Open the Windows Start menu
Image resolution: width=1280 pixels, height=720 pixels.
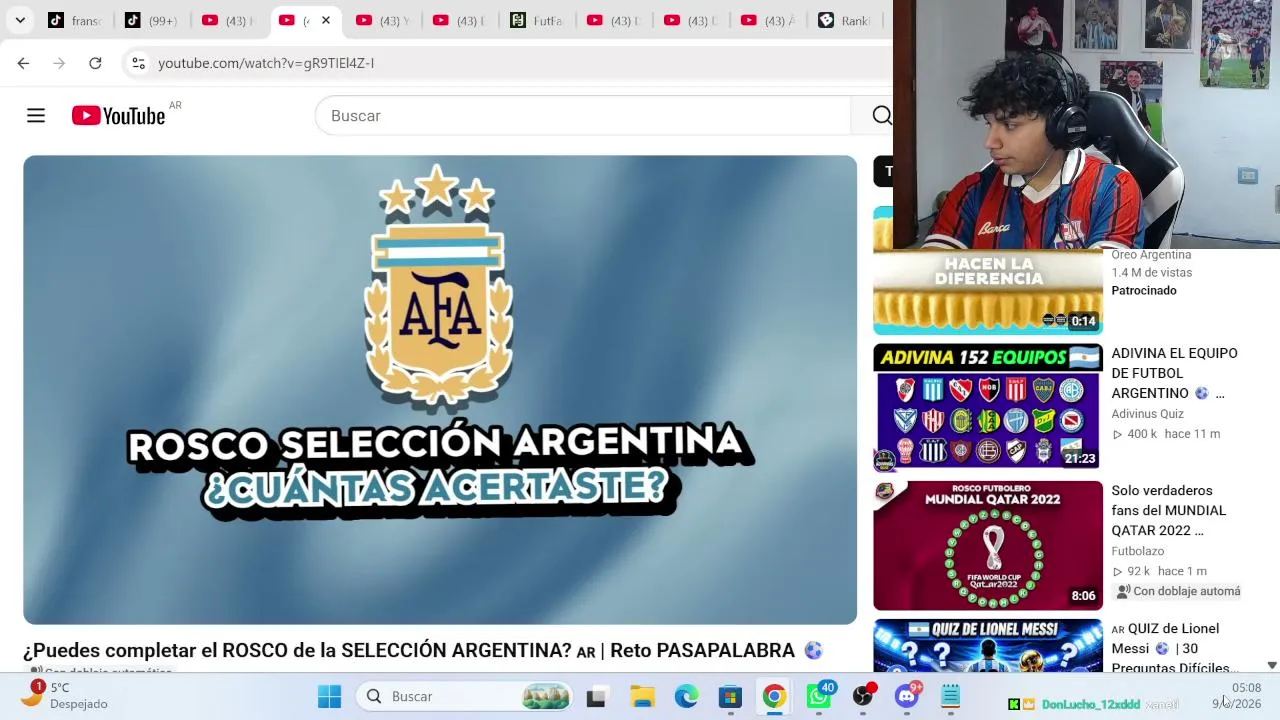[x=329, y=696]
